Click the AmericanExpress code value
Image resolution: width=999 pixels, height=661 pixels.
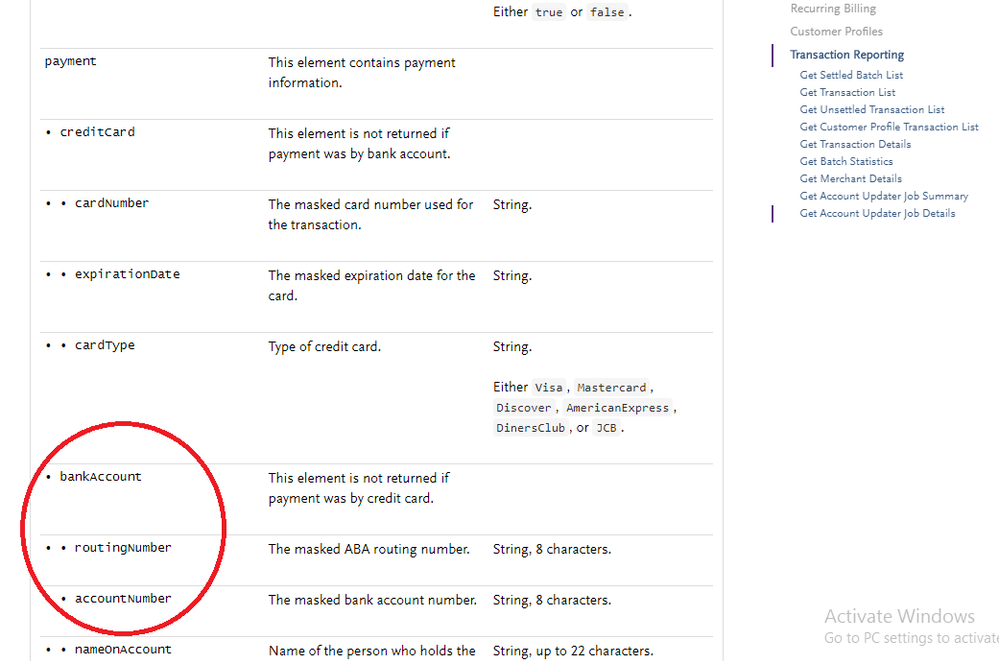click(617, 408)
